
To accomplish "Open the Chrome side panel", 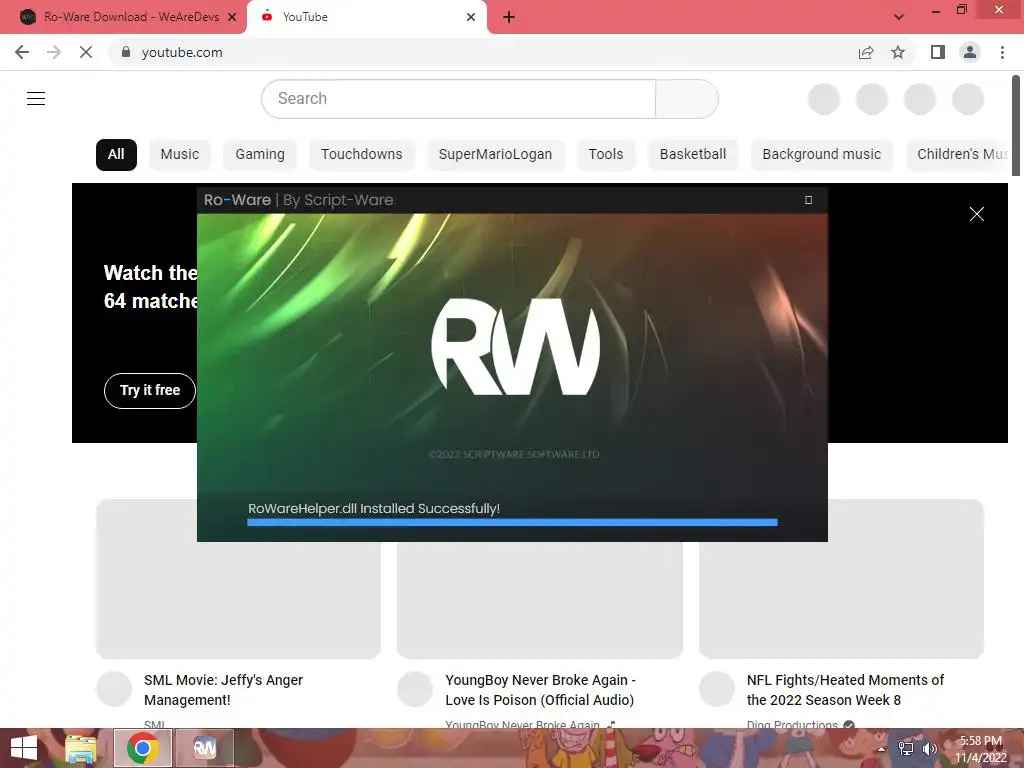I will click(x=938, y=52).
